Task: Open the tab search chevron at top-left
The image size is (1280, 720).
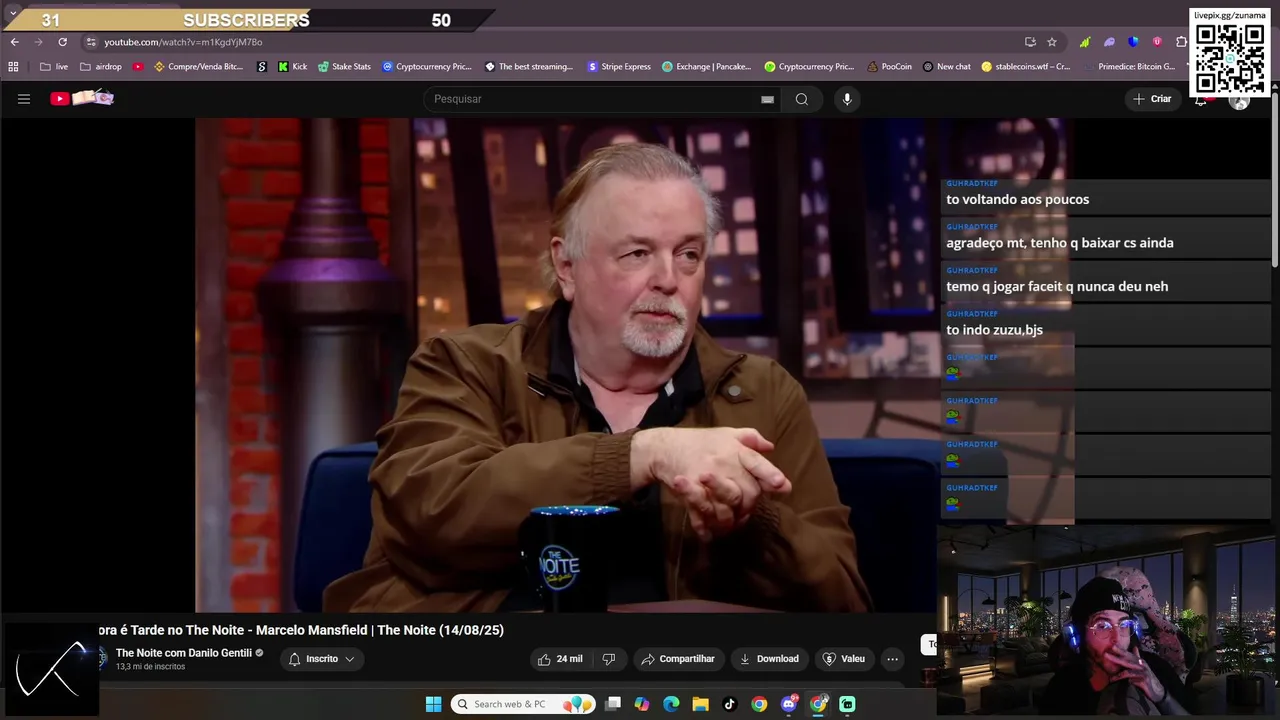Action: [13, 13]
